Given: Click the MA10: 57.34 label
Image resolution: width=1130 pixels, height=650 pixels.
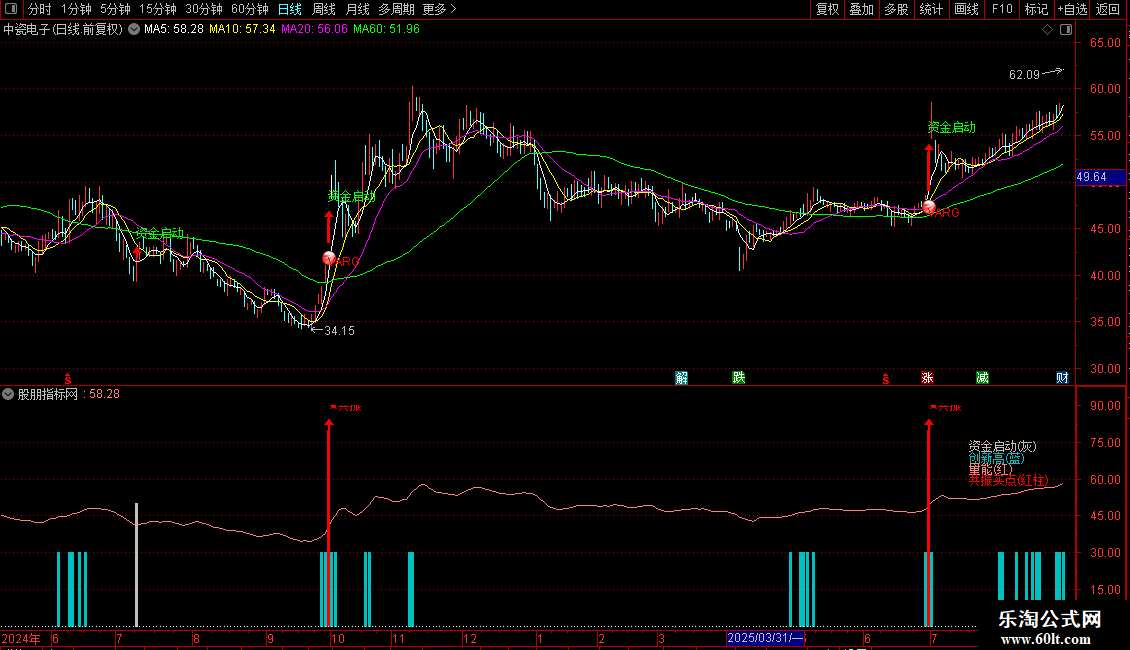Looking at the screenshot, I should (242, 30).
